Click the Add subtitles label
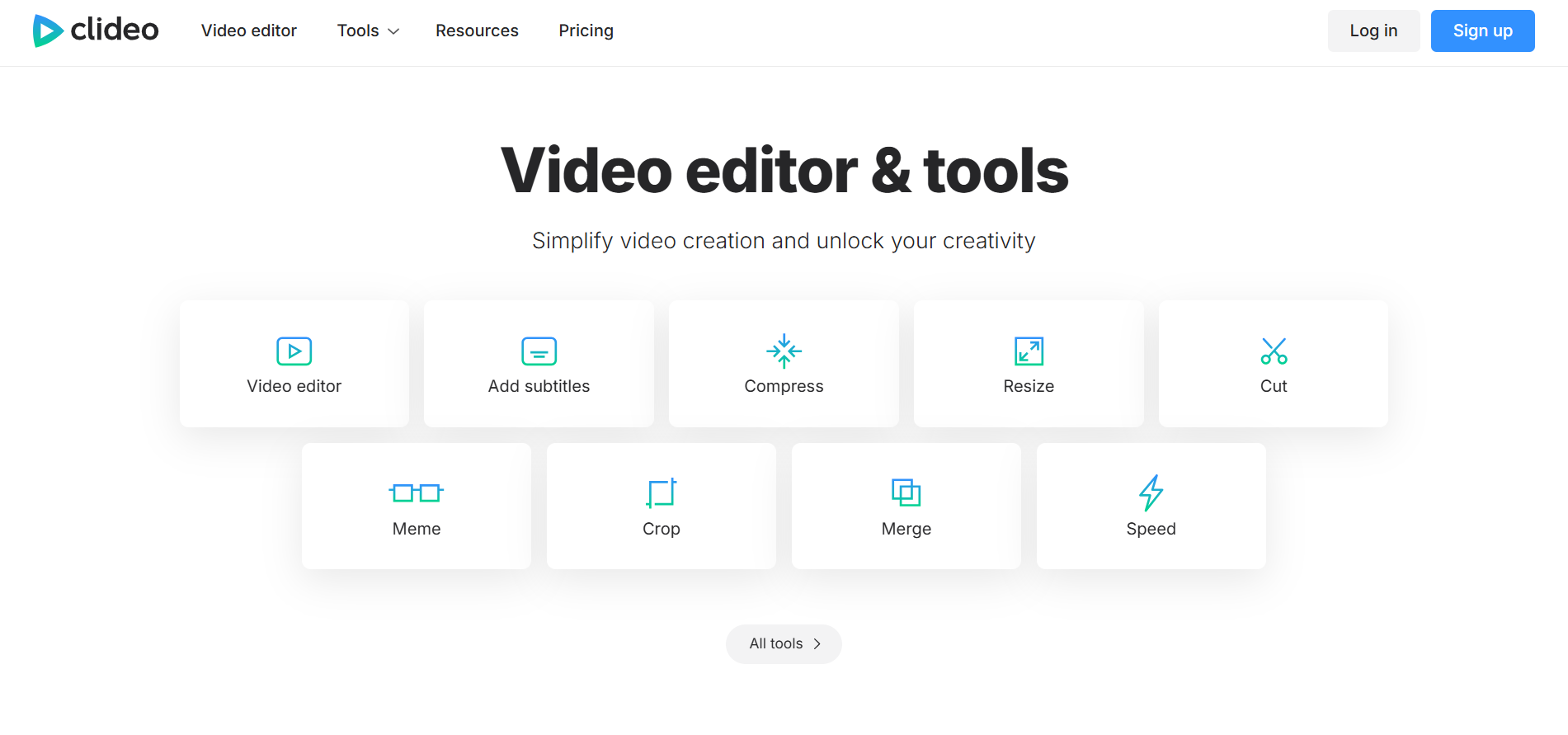Viewport: 1568px width, 735px height. coord(539,386)
